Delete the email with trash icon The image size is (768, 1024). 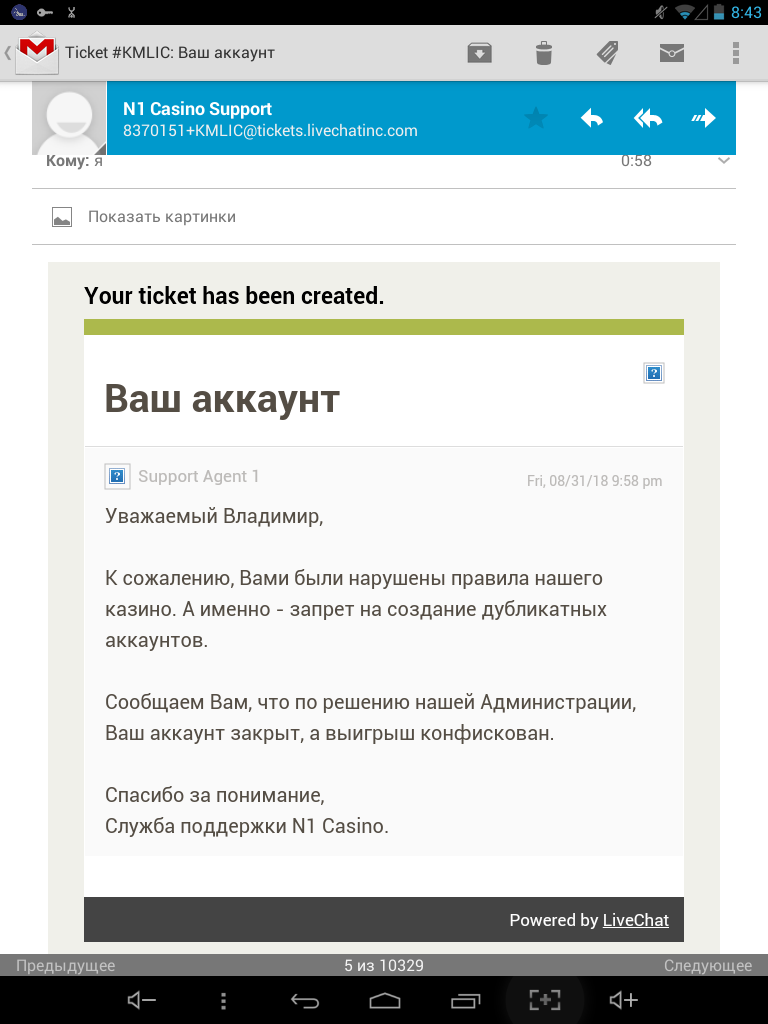click(x=544, y=53)
